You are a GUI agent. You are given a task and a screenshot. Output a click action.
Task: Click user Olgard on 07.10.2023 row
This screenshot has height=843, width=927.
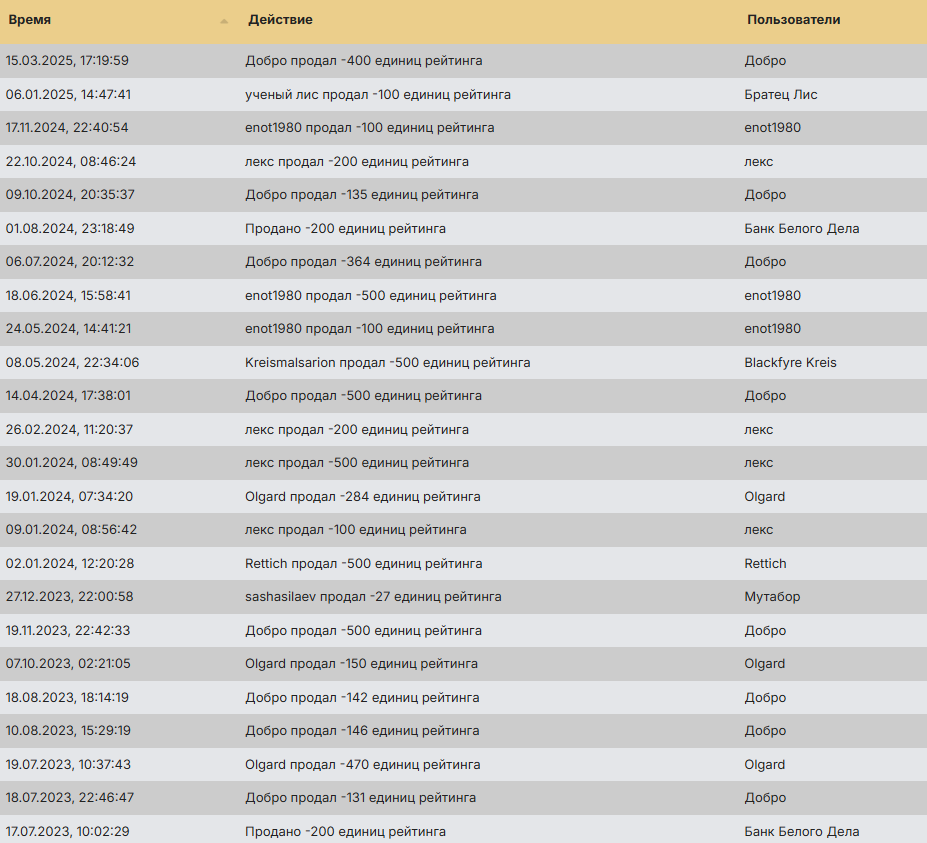764,664
